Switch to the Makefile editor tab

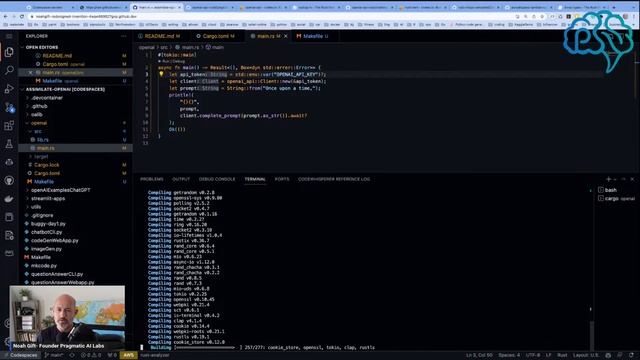pyautogui.click(x=313, y=36)
